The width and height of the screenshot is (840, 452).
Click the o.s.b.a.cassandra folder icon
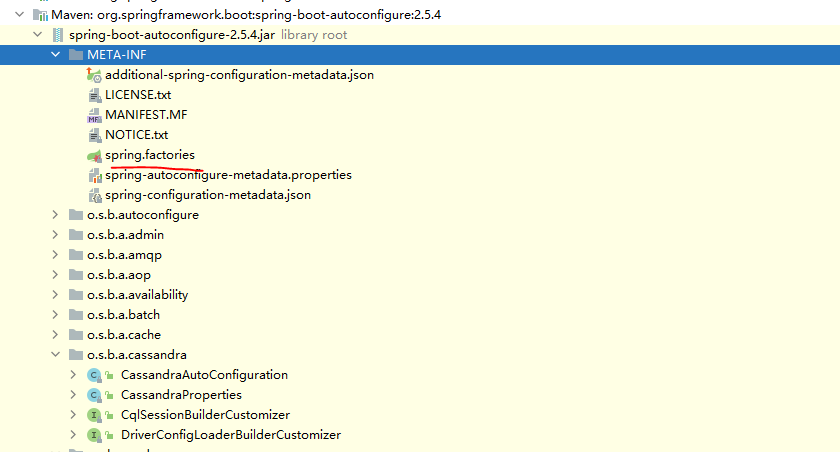point(76,355)
